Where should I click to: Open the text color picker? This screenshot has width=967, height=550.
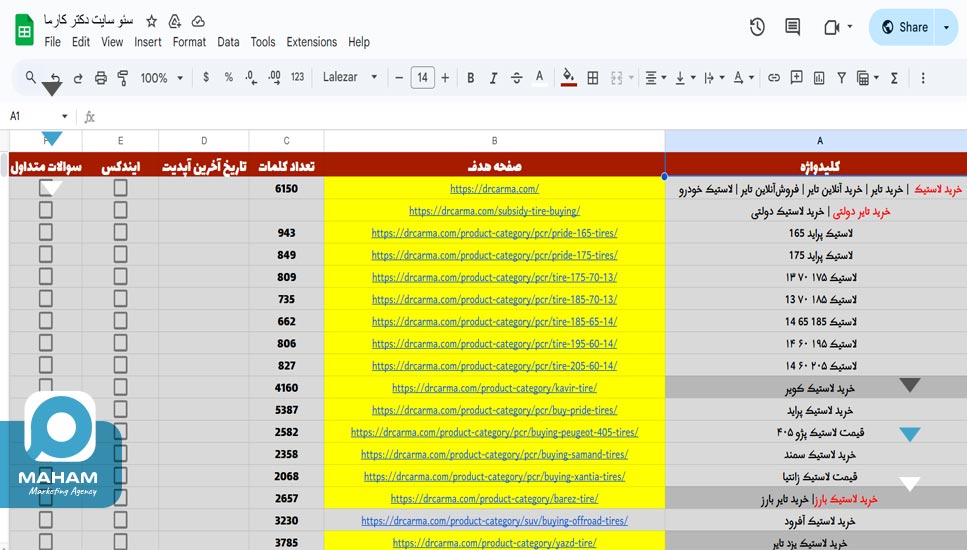point(540,78)
